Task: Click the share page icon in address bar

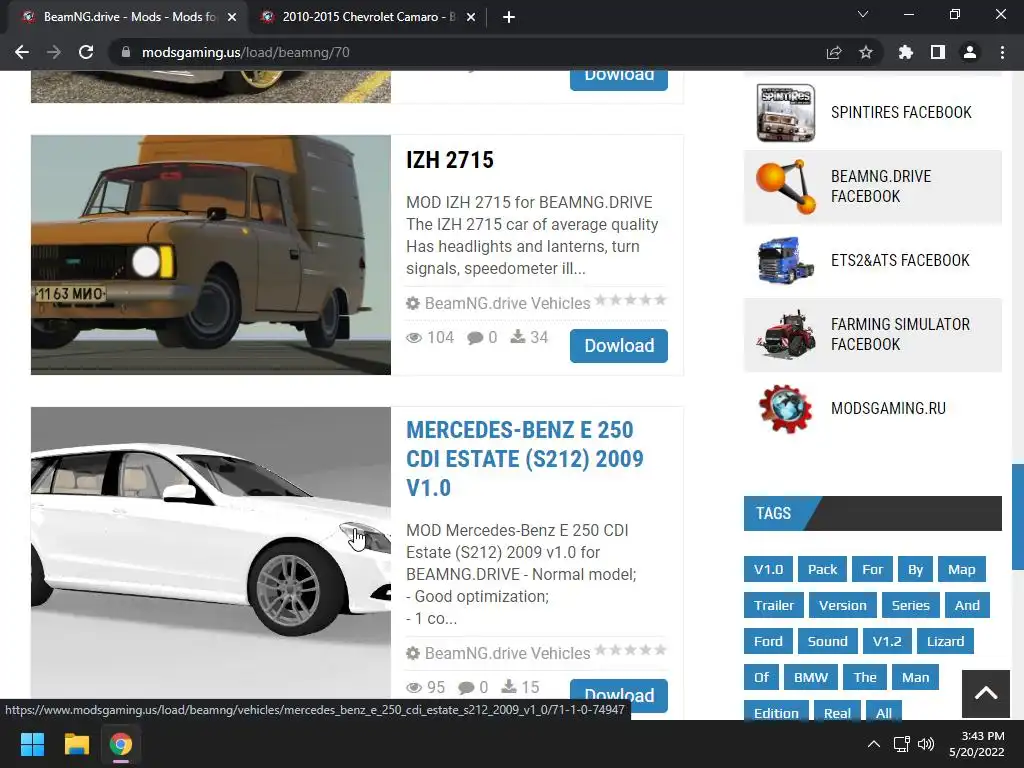Action: (x=834, y=52)
